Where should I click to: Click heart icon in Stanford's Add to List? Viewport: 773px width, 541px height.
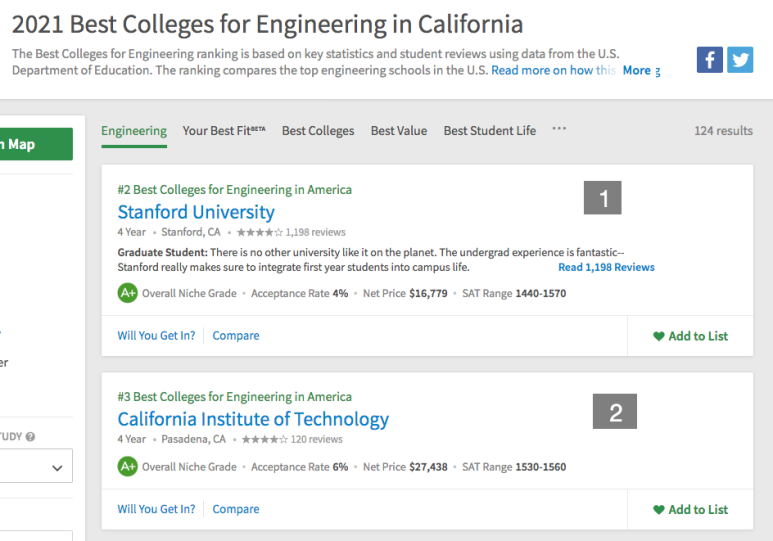click(x=659, y=336)
